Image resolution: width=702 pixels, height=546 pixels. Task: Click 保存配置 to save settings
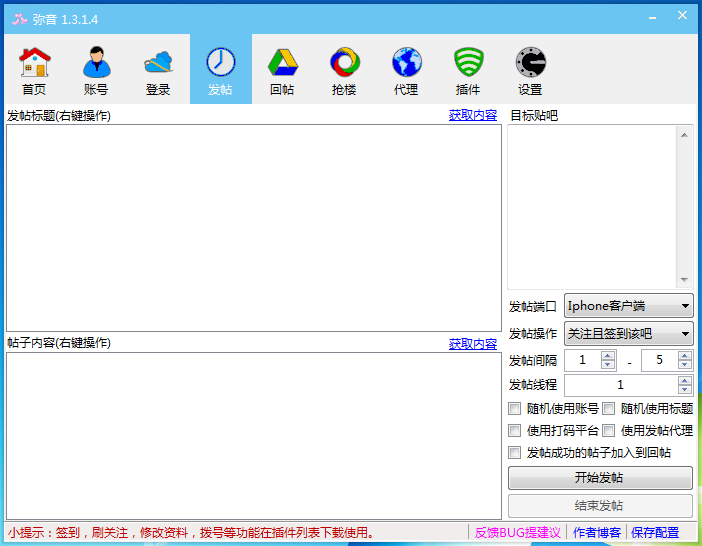[655, 533]
